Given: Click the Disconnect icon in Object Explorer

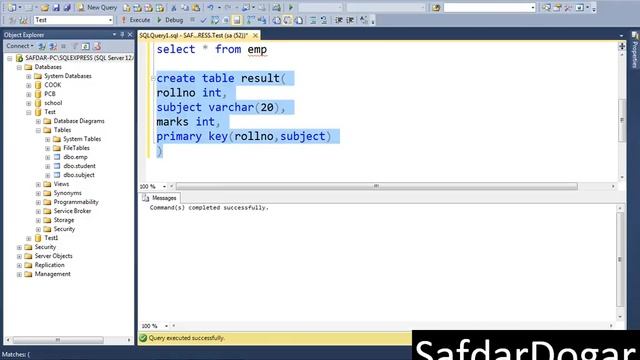Looking at the screenshot, I should (53, 46).
